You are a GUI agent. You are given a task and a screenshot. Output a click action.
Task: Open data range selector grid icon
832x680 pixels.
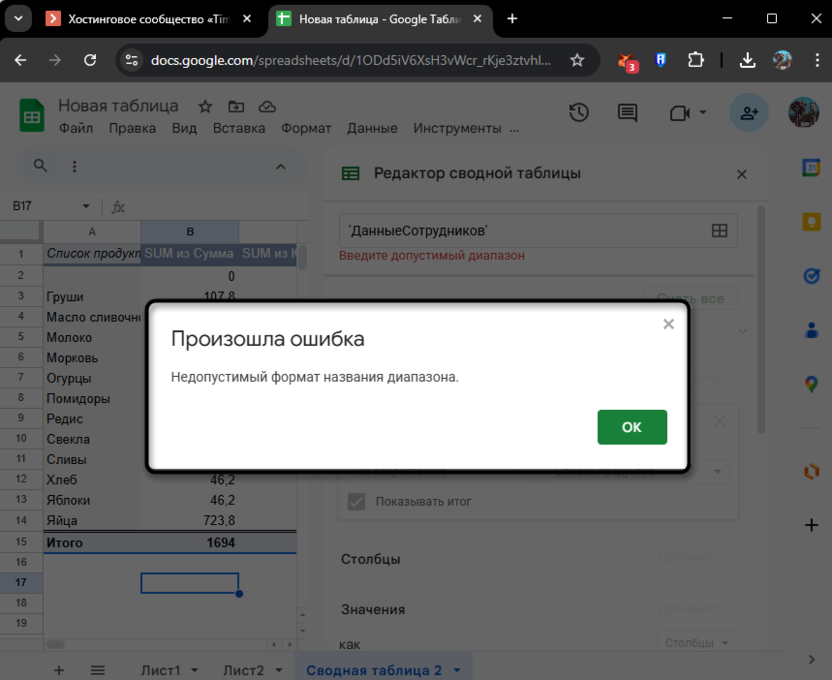pos(718,230)
